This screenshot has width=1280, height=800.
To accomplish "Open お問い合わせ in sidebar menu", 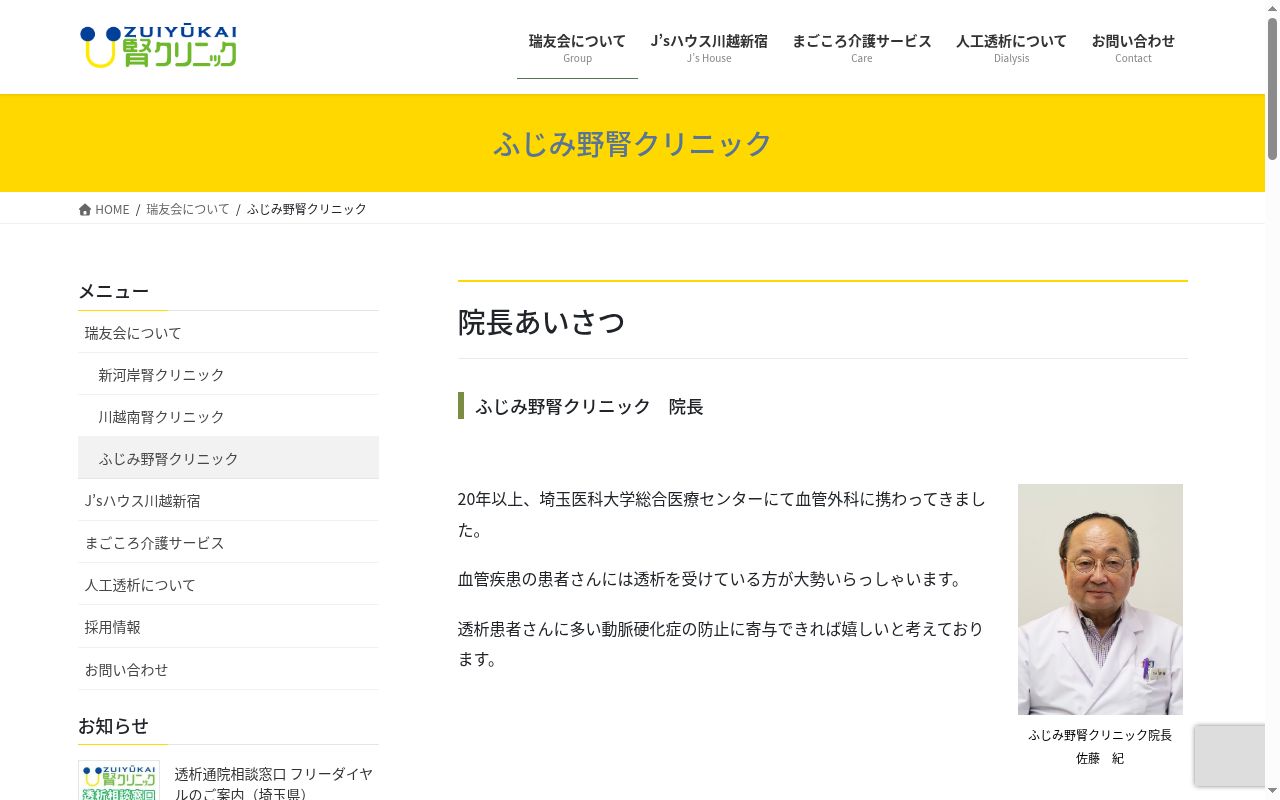I will coord(228,669).
